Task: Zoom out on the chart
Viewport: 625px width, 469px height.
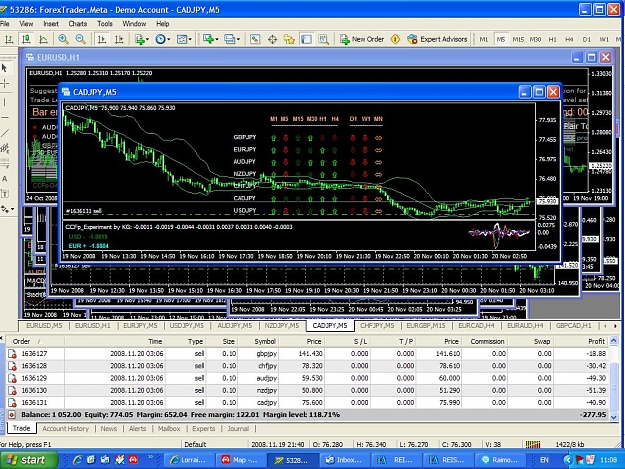Action: pos(81,39)
